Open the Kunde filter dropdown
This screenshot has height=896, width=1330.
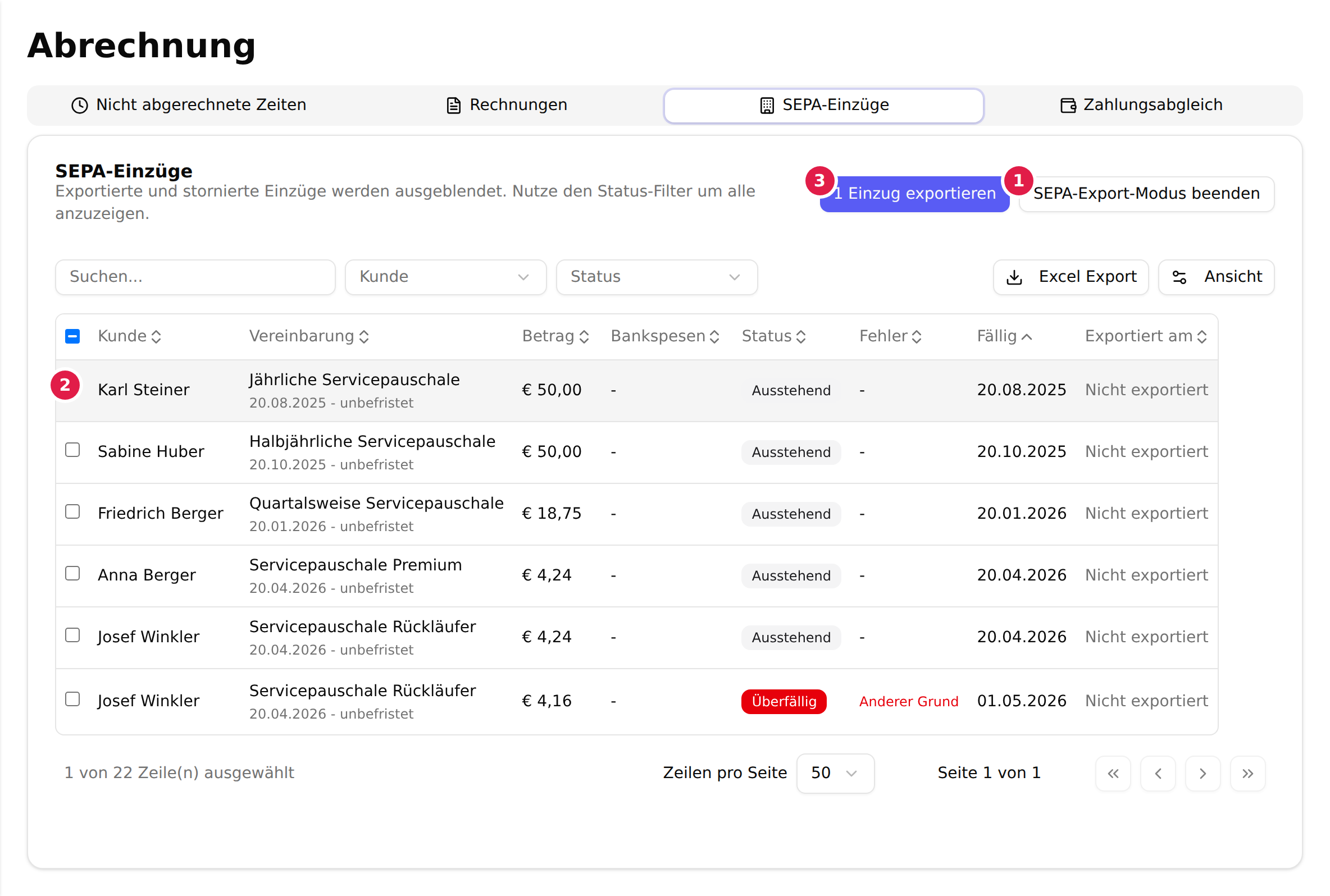[446, 277]
